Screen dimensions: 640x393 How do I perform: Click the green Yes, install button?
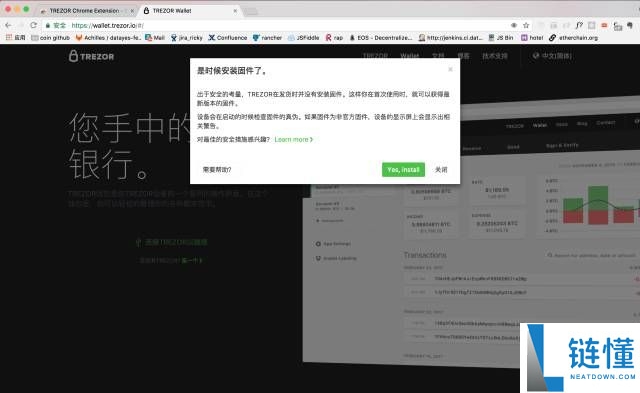point(403,170)
